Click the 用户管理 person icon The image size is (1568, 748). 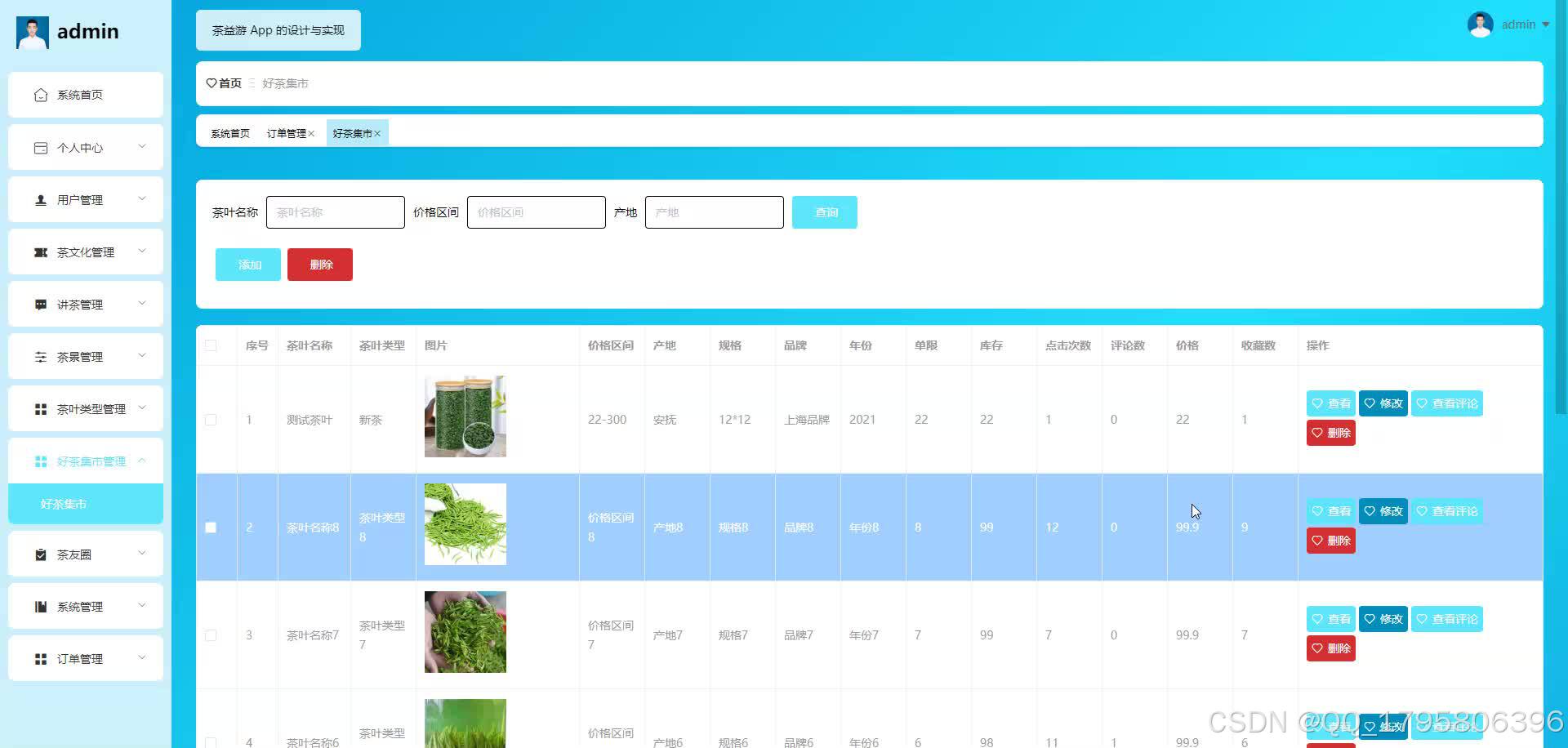click(x=41, y=200)
